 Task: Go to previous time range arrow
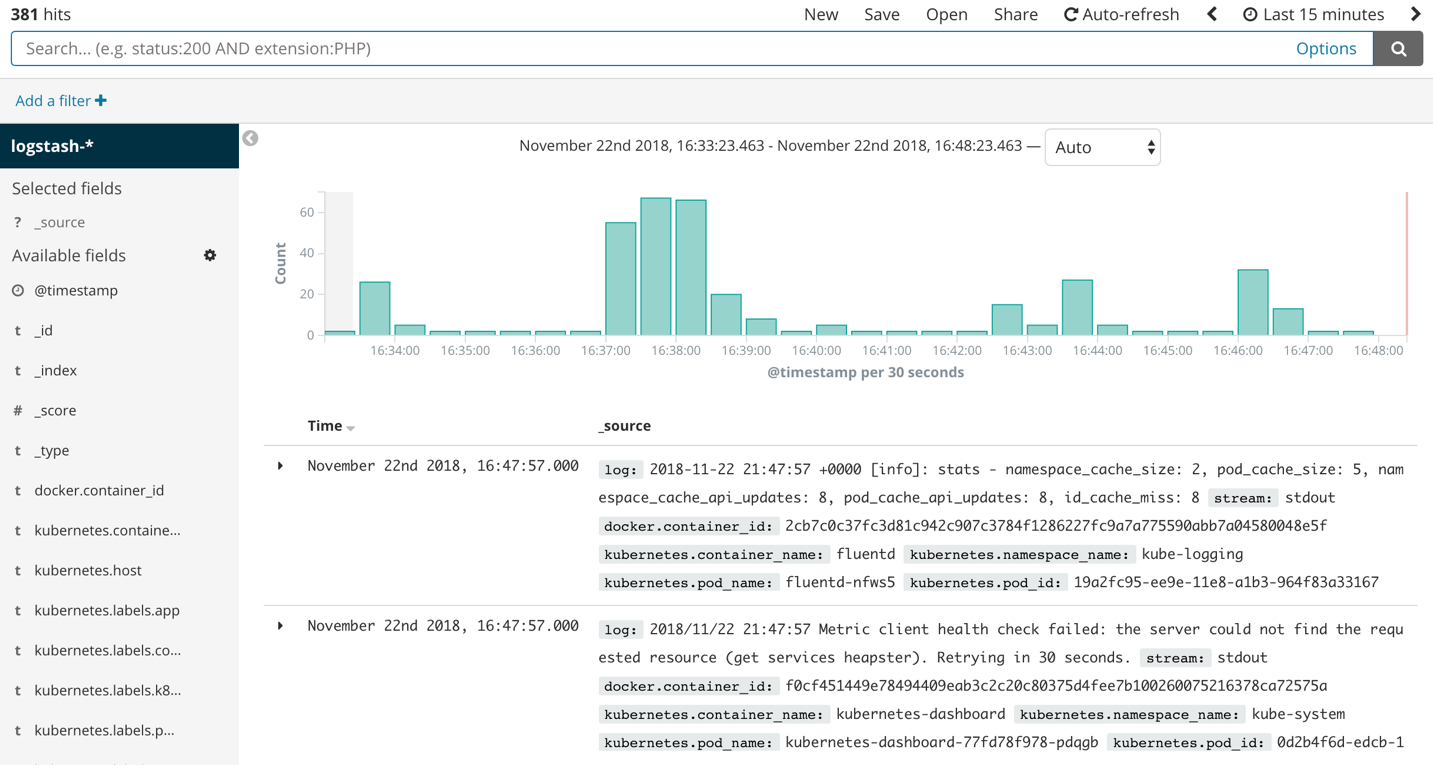[x=1212, y=14]
